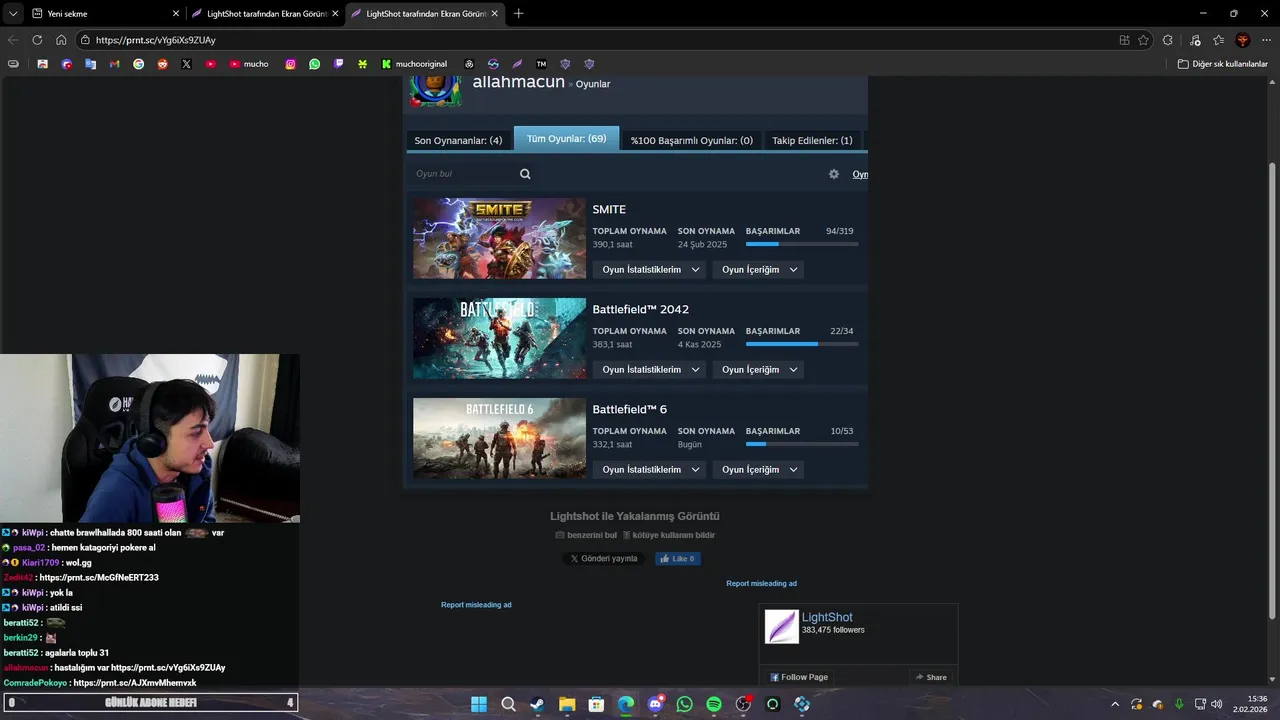Open the volume icon in system tray
Viewport: 1280px width, 720px height.
coord(1217,704)
